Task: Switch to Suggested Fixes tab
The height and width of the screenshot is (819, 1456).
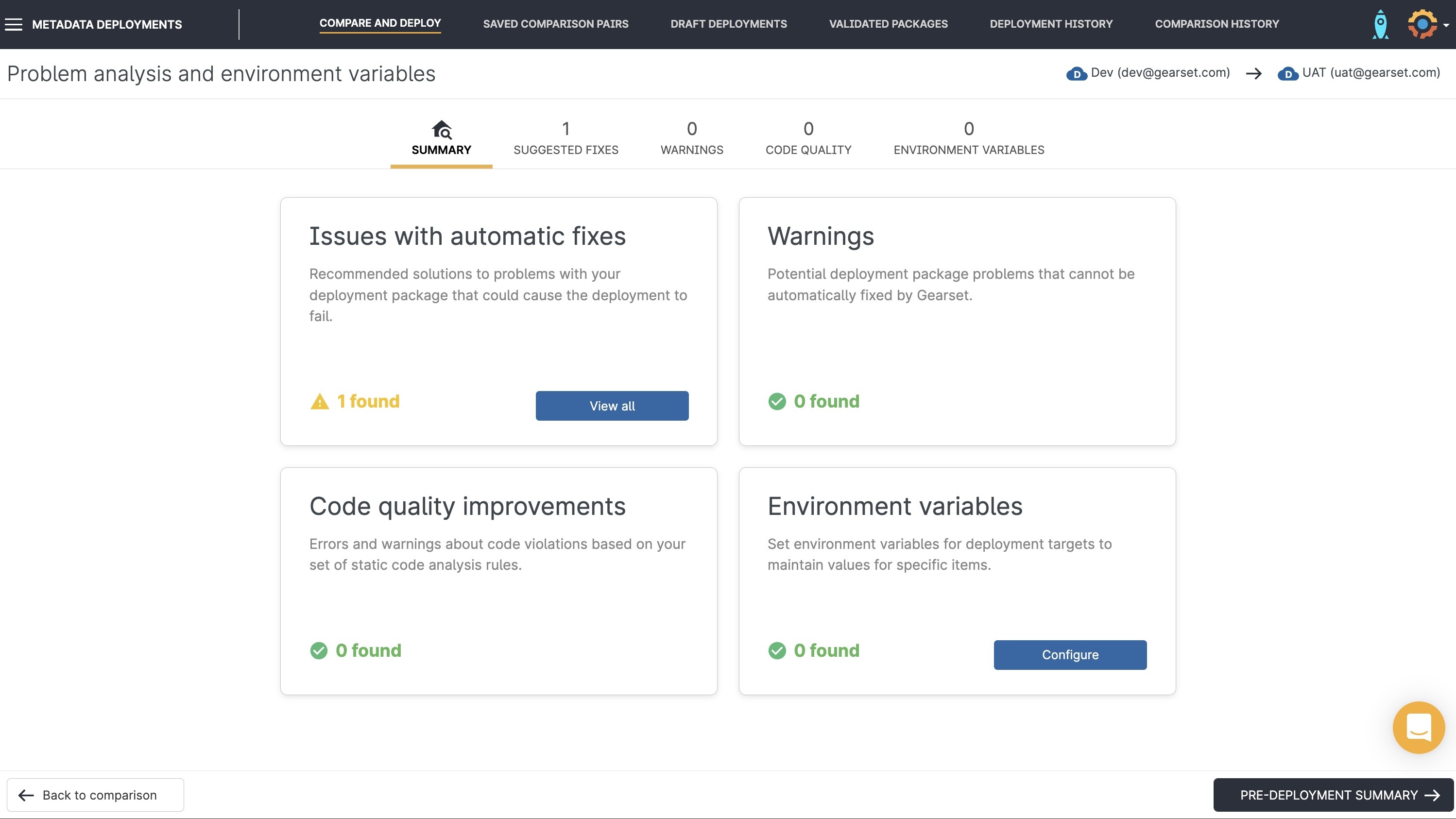Action: [566, 138]
